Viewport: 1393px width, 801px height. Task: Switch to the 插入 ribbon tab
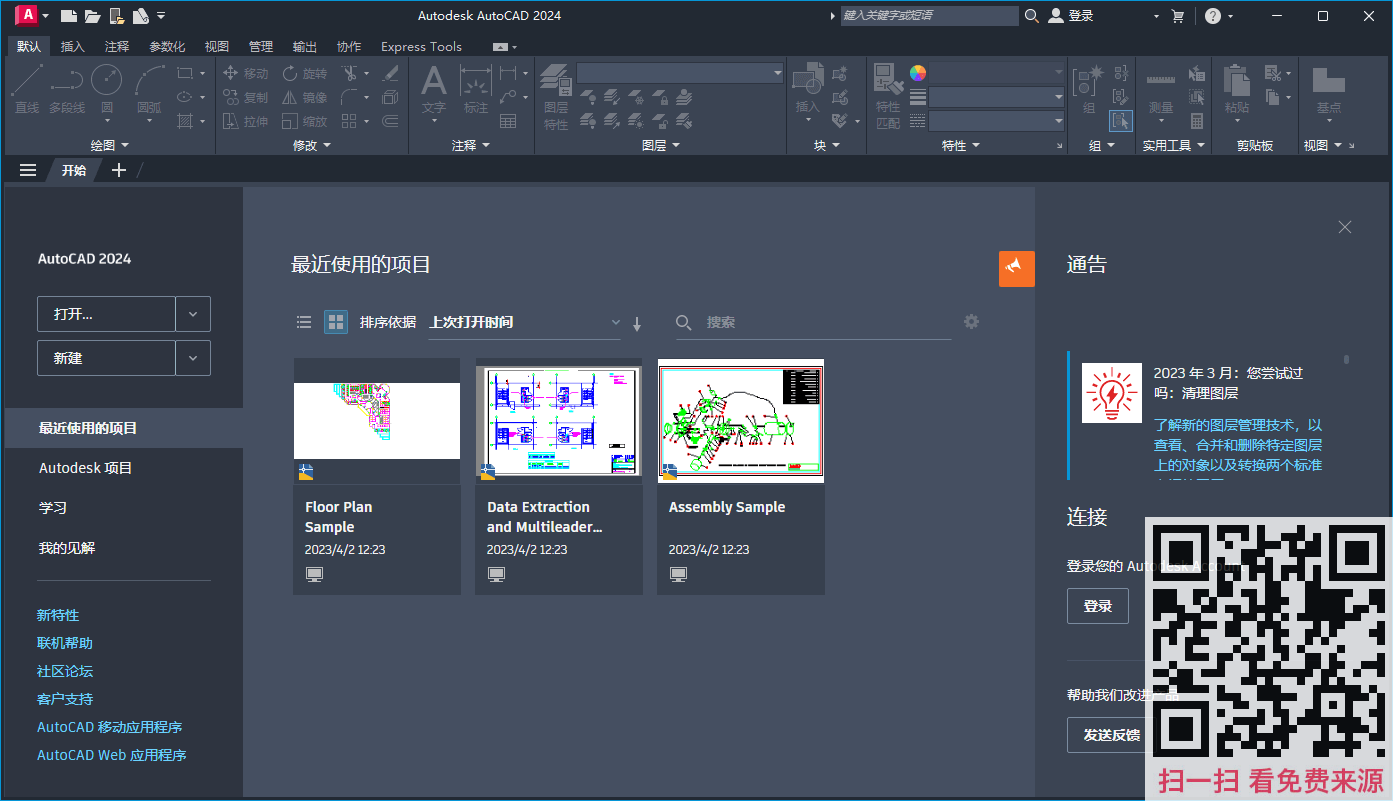pos(73,46)
